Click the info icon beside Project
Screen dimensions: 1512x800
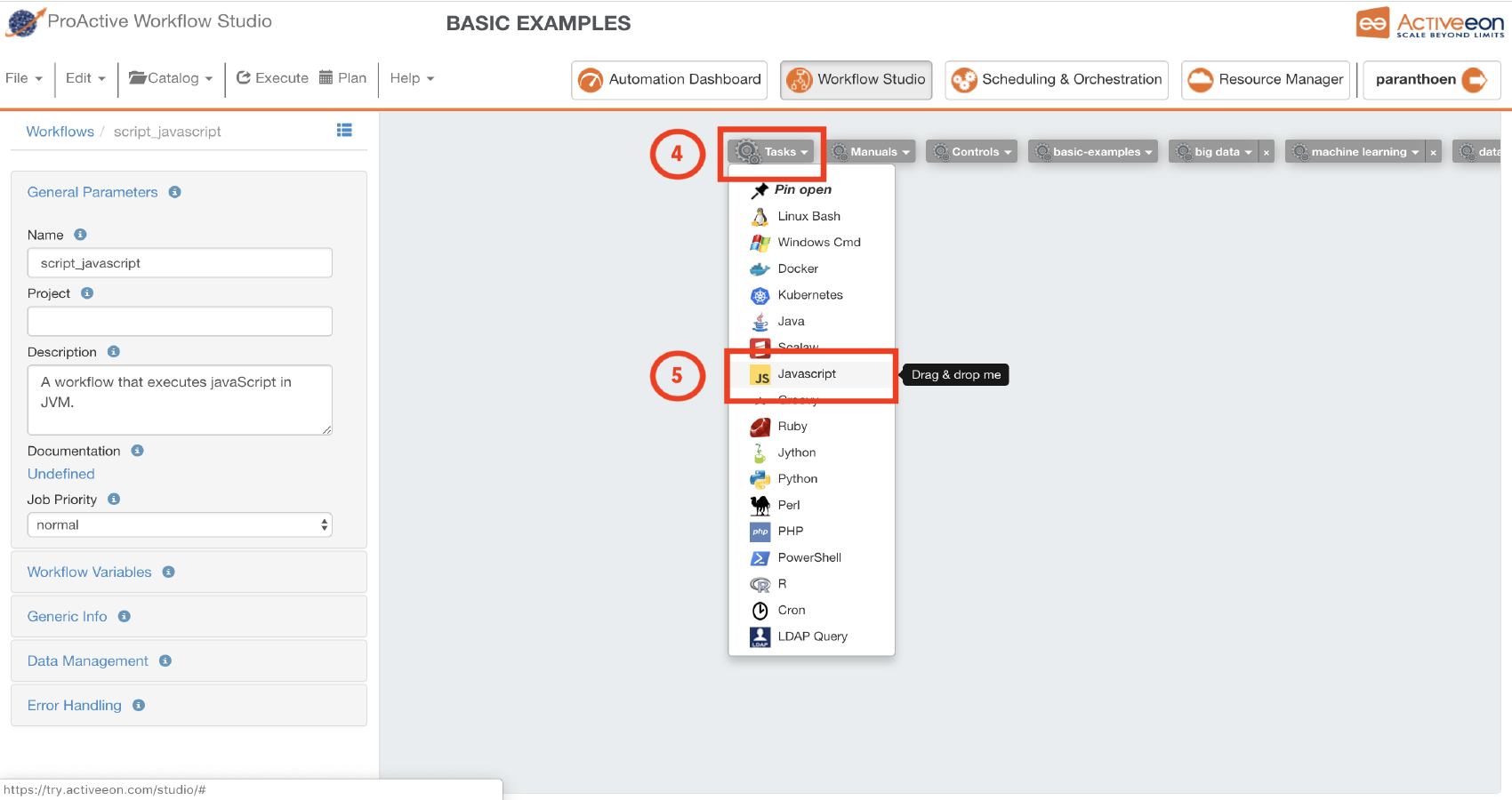pyautogui.click(x=87, y=293)
